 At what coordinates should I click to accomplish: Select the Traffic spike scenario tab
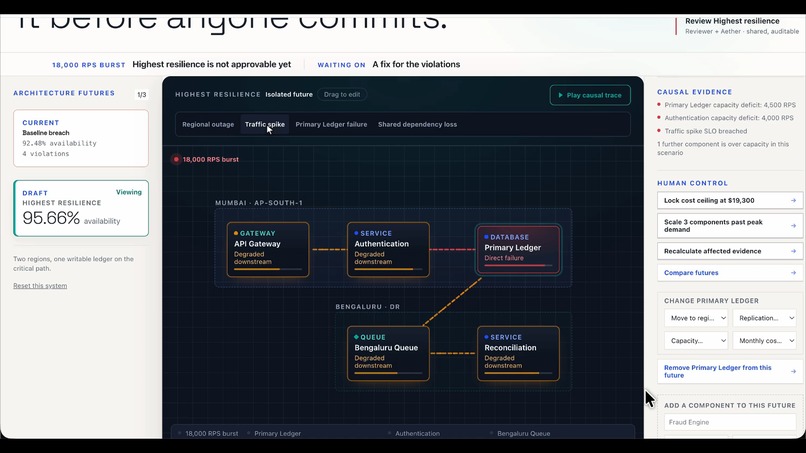(265, 124)
